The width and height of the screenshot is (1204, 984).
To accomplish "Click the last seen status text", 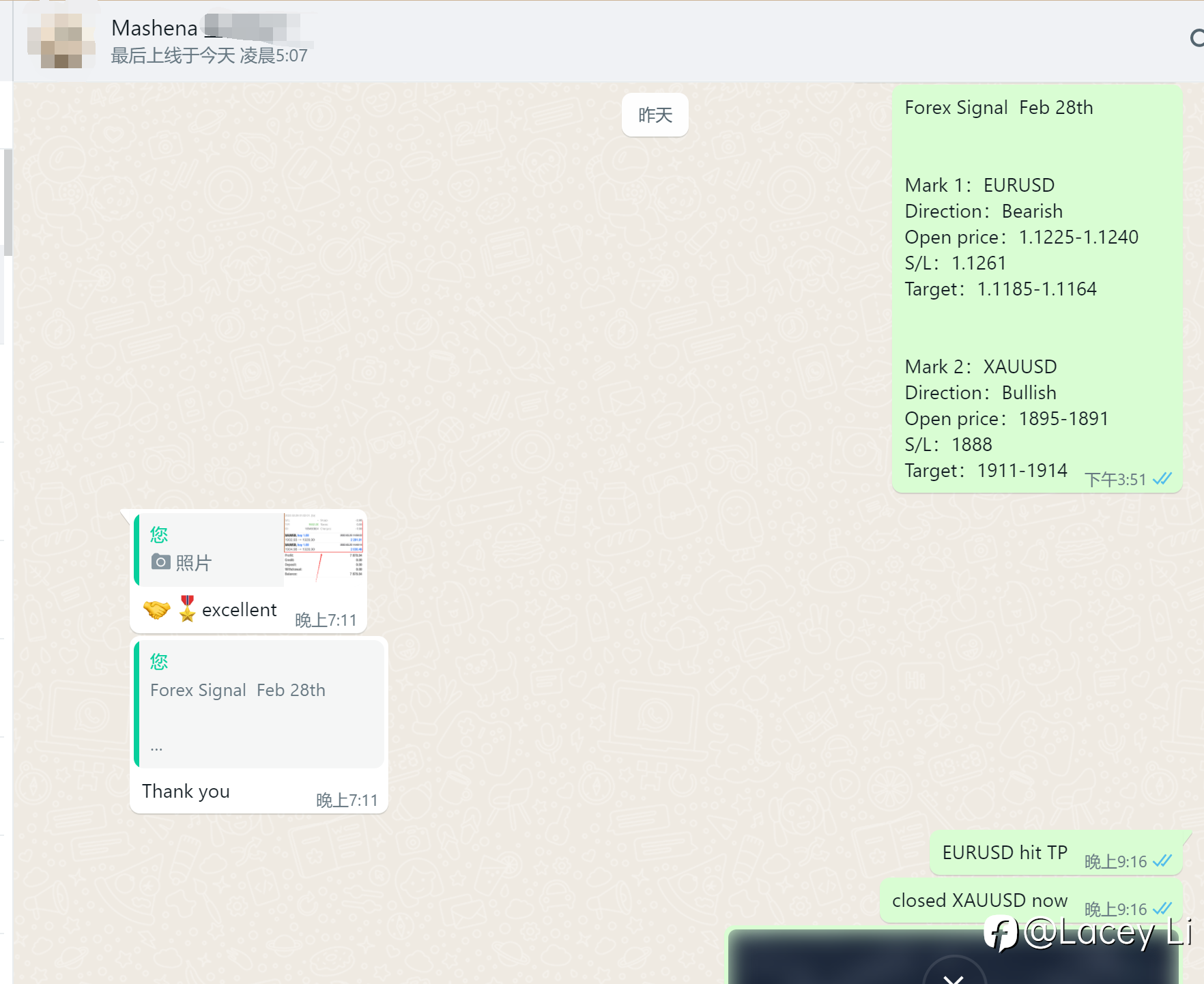I will (209, 56).
